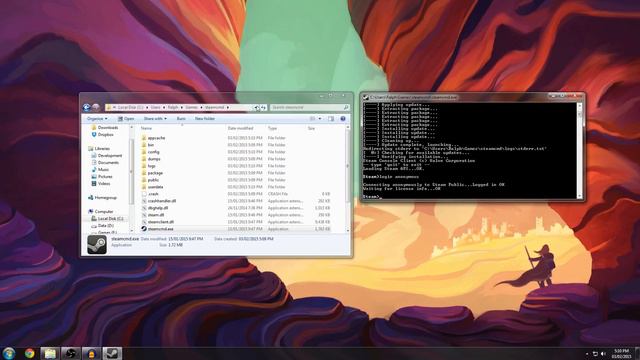The image size is (640, 360).
Task: Open Documents library in sidebar
Action: tap(105, 162)
